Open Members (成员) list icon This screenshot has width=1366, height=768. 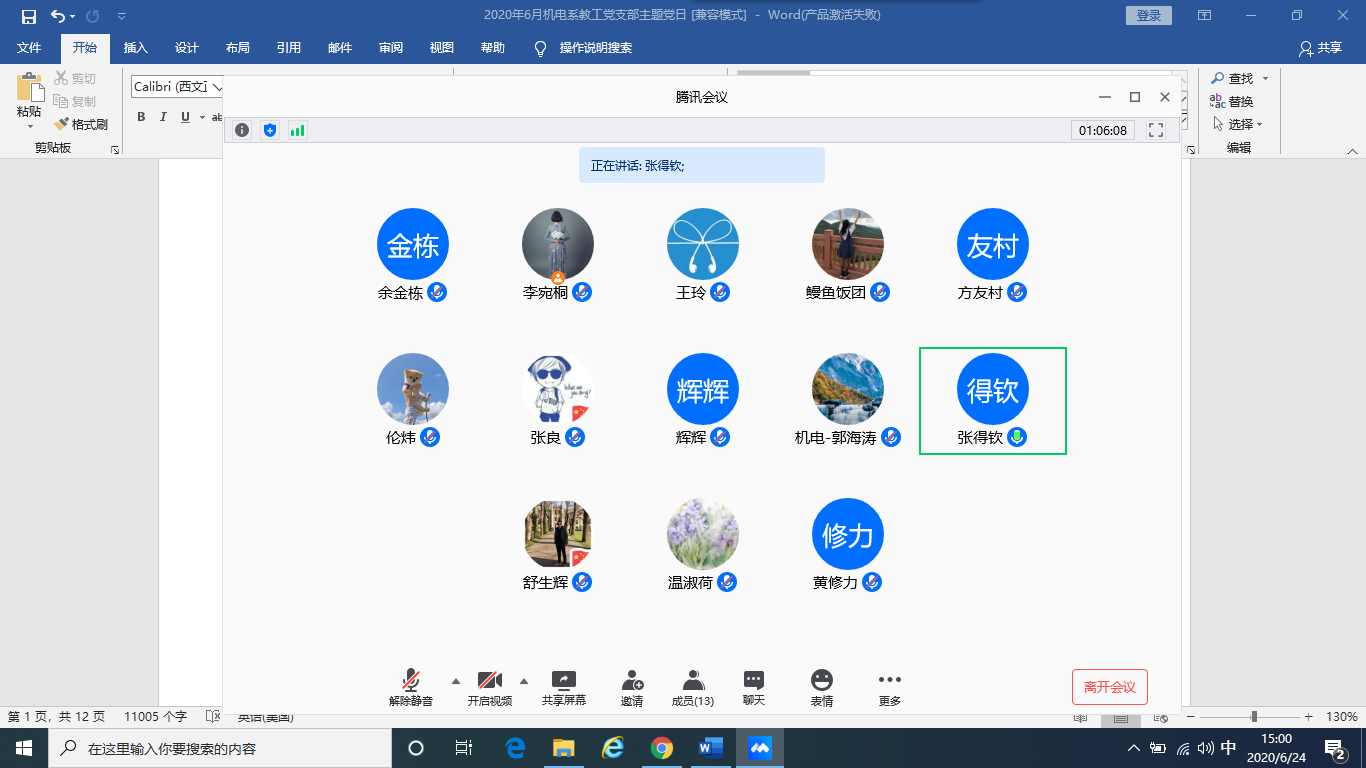point(693,681)
